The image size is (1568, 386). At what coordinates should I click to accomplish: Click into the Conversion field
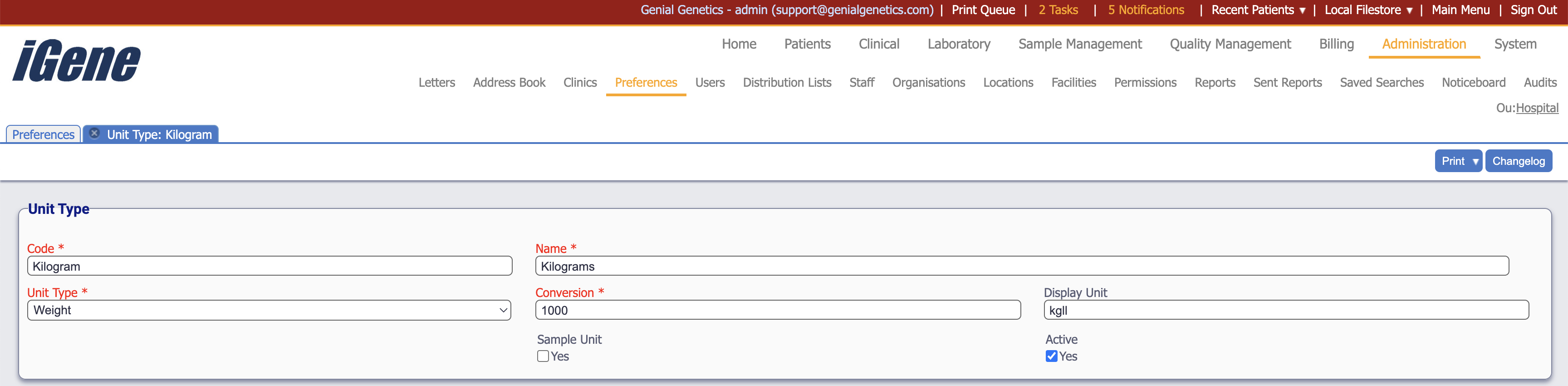click(777, 310)
